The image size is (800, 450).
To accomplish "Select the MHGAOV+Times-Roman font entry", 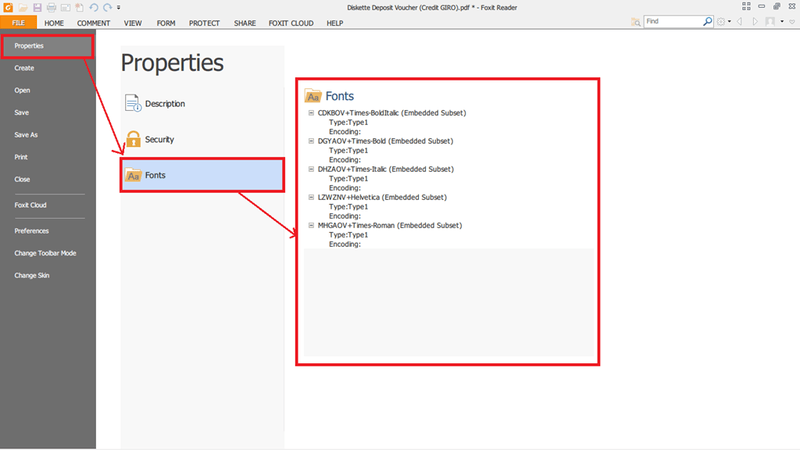I will coord(390,225).
